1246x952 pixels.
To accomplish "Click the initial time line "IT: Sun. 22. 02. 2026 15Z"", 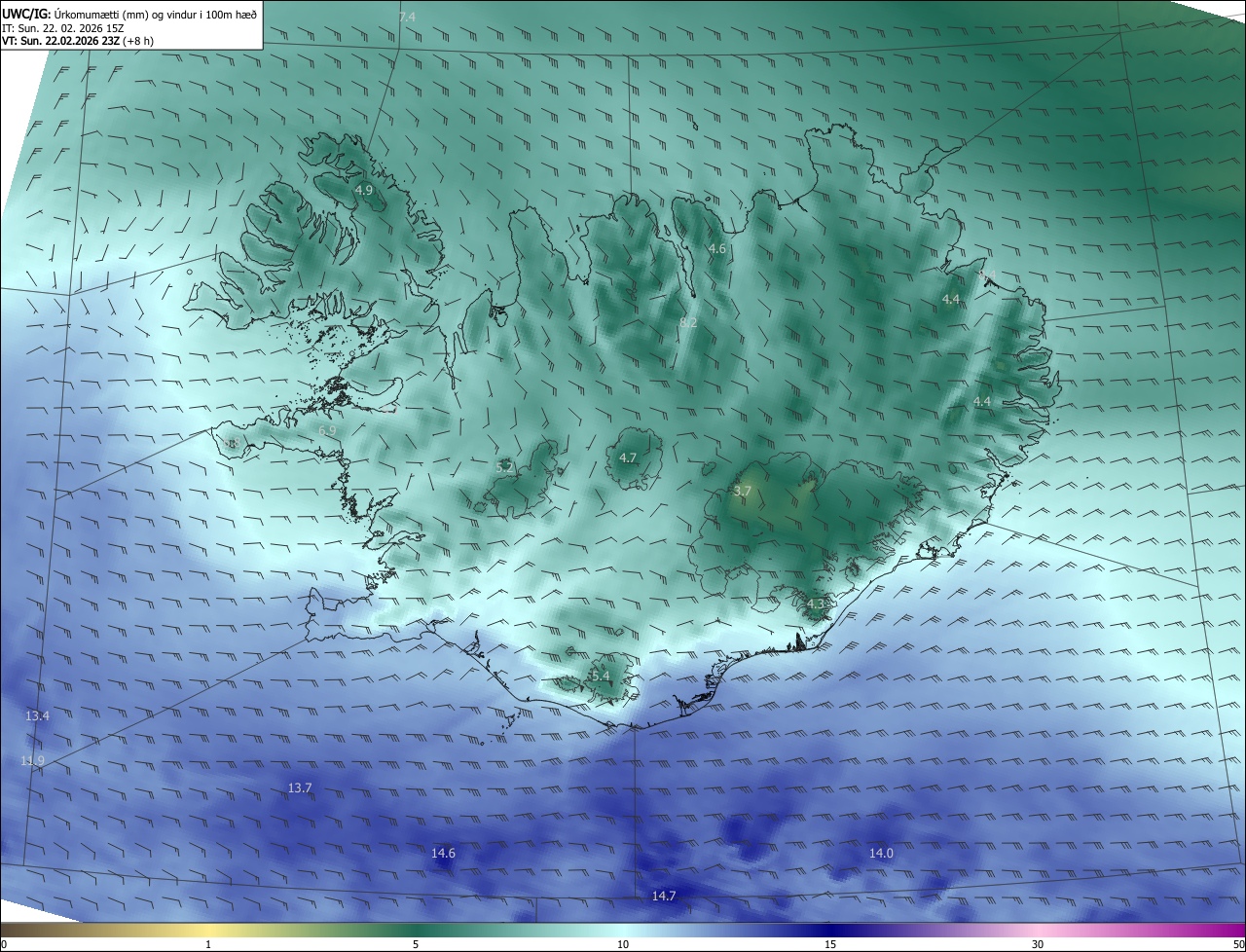I will pos(63,28).
